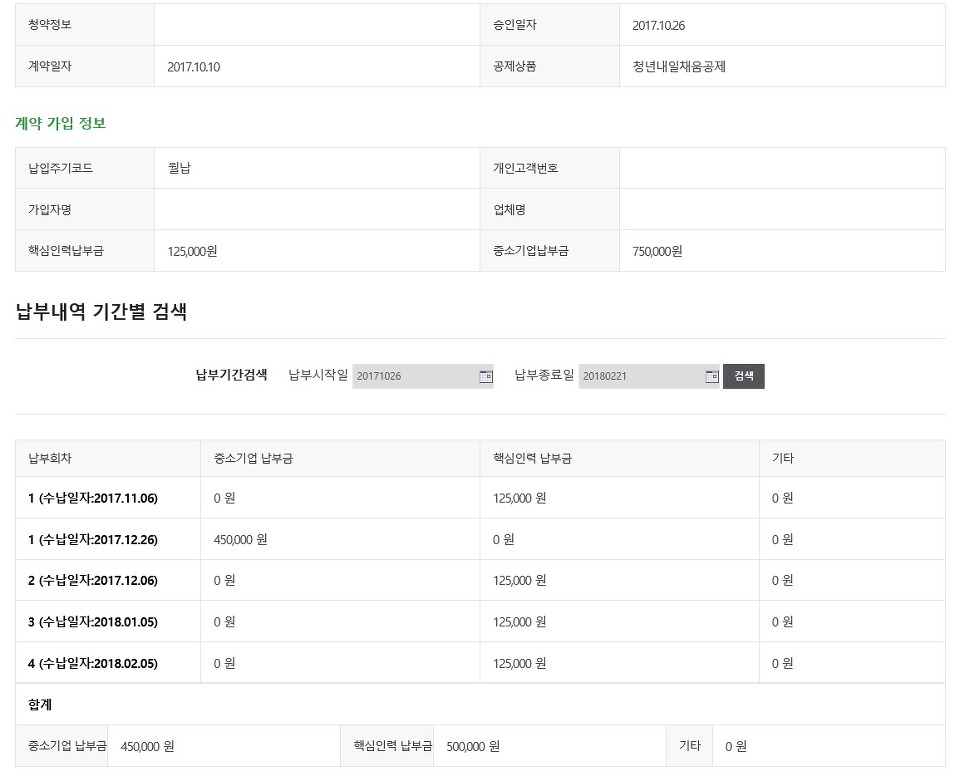Viewport: 960px width, 781px height.
Task: Click the 중소기업납부금 value 750,000원
Action: click(x=657, y=251)
